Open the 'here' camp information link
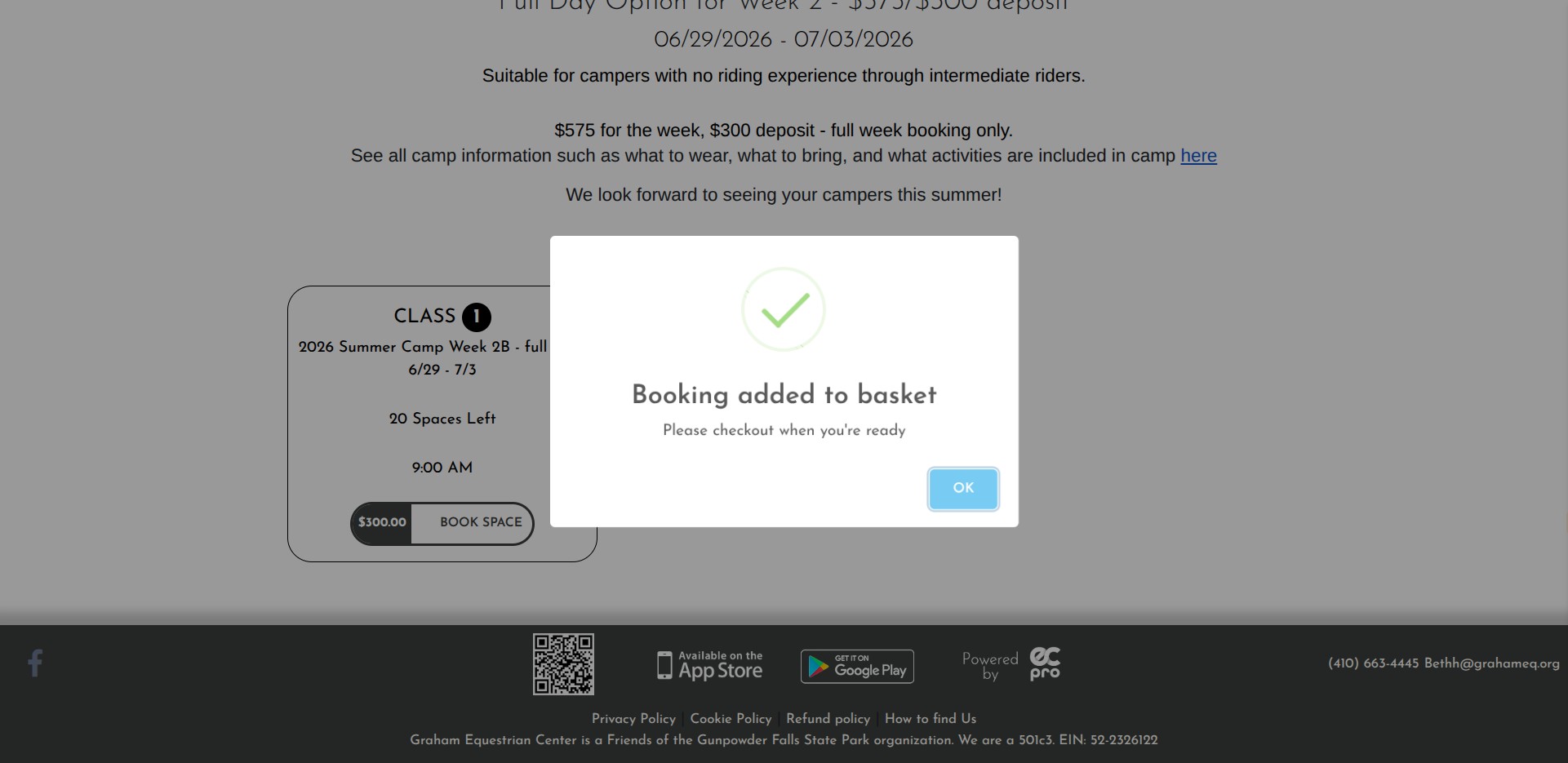This screenshot has width=1568, height=763. [x=1198, y=156]
